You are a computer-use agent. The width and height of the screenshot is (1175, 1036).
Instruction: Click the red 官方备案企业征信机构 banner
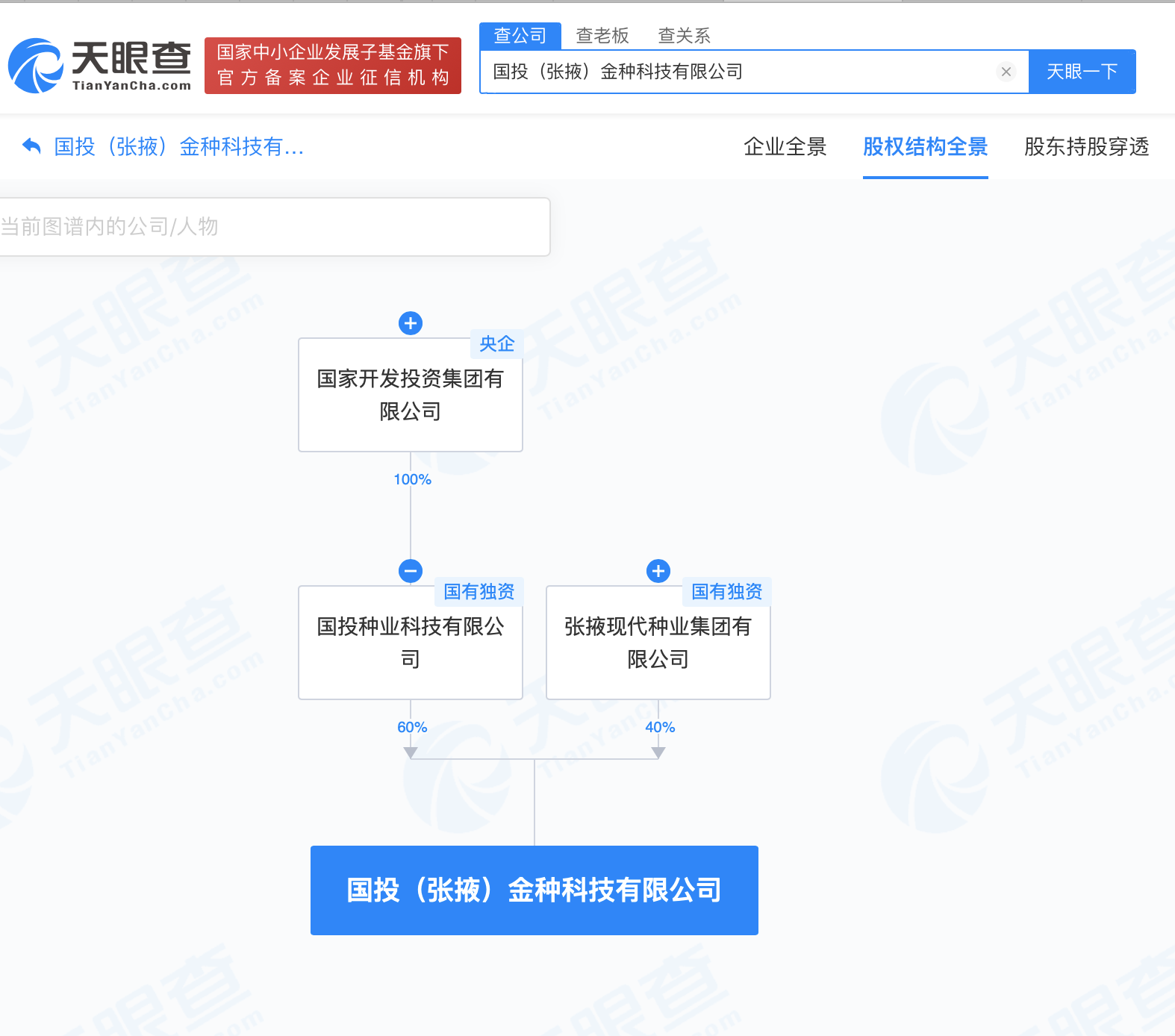coord(333,66)
